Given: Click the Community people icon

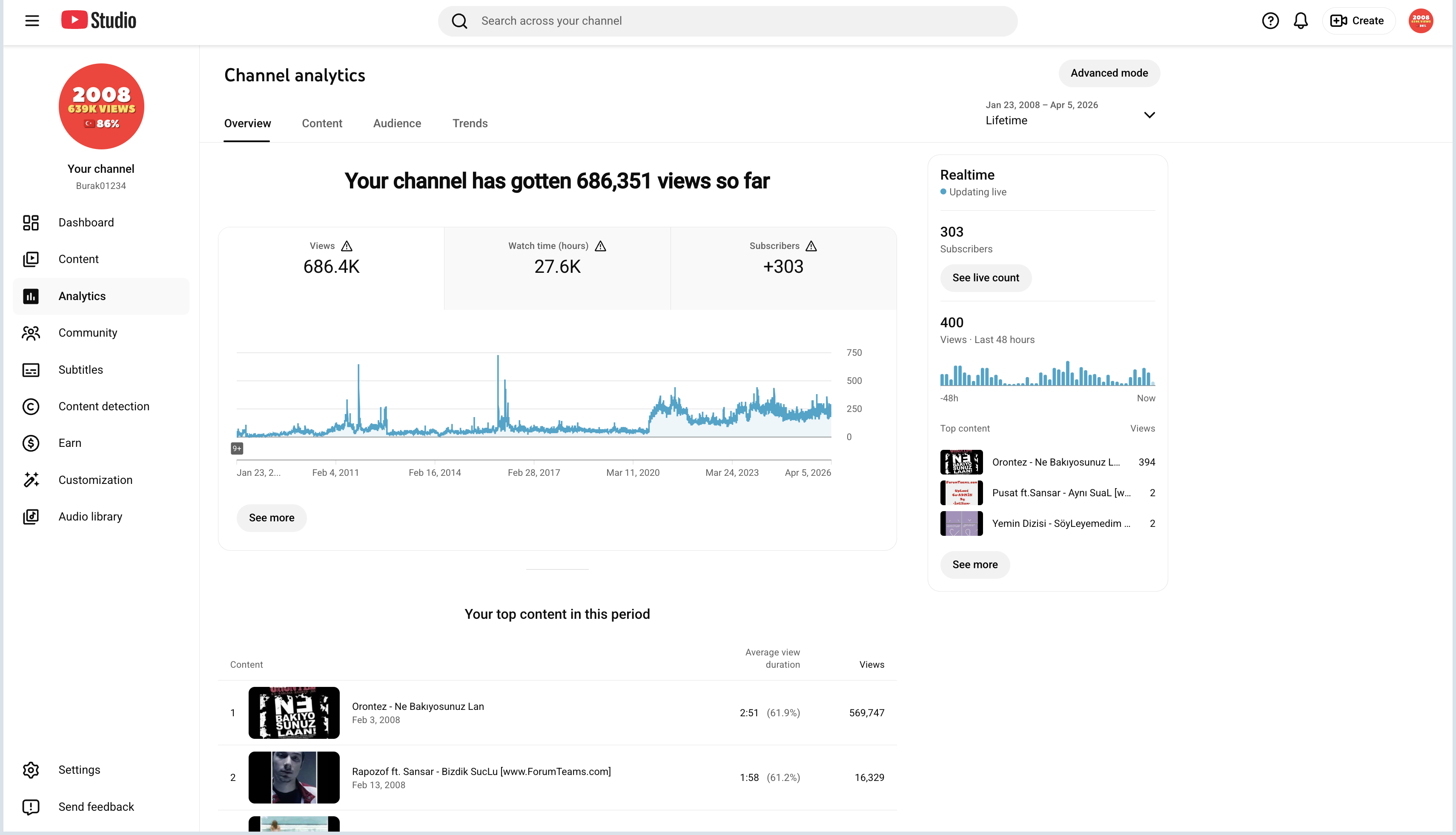Looking at the screenshot, I should (31, 333).
